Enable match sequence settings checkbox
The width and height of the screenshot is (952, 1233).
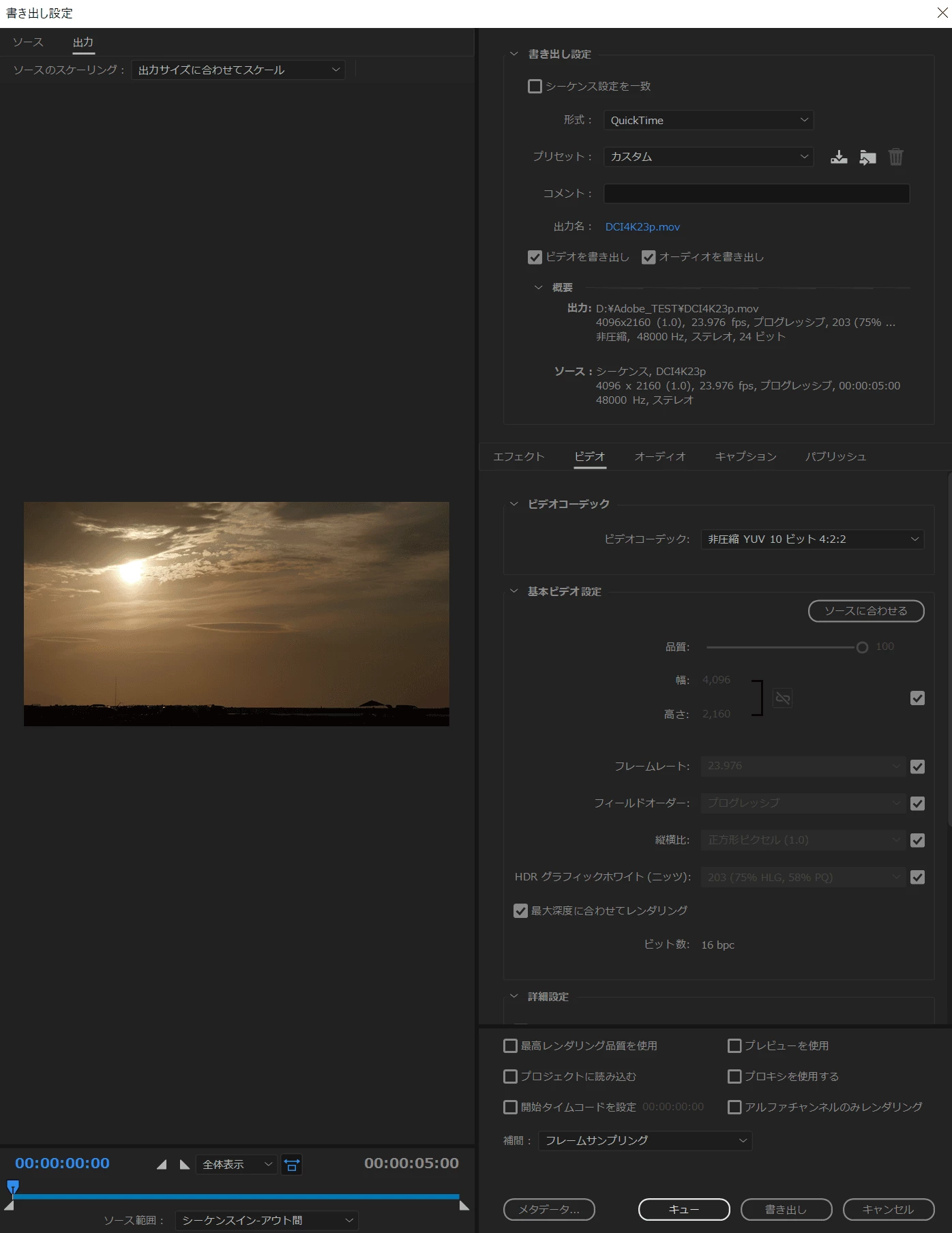(535, 87)
